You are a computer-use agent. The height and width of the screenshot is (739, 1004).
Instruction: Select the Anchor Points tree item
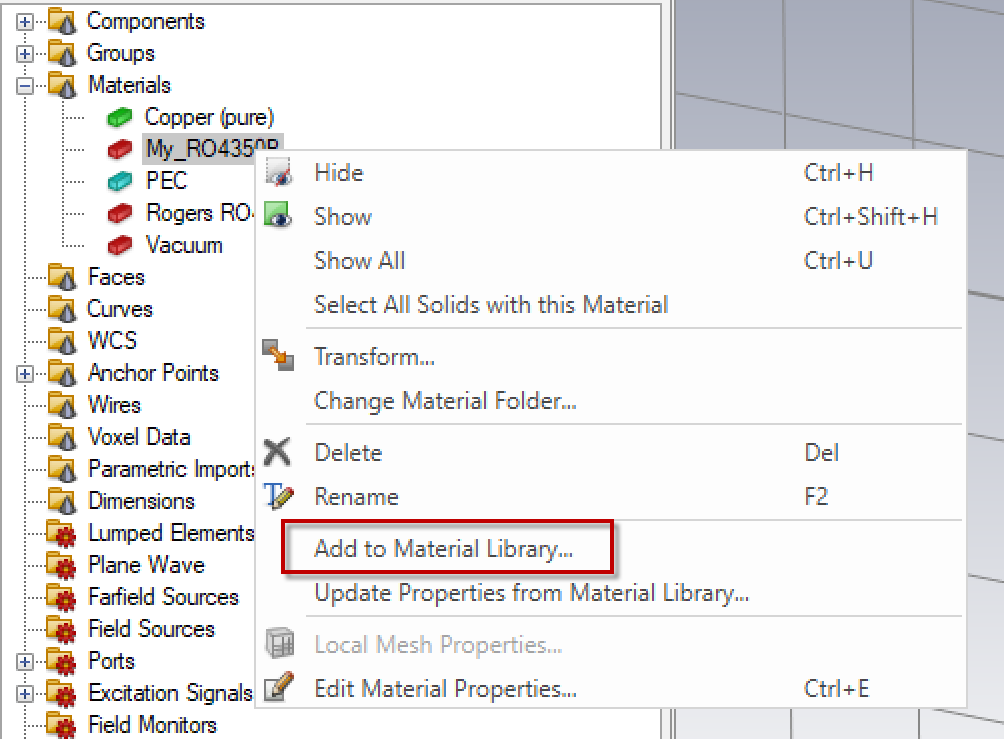pos(153,373)
